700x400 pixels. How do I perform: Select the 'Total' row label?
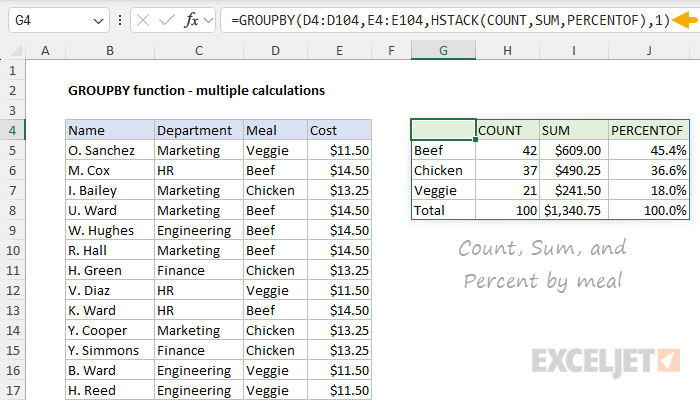coord(443,210)
